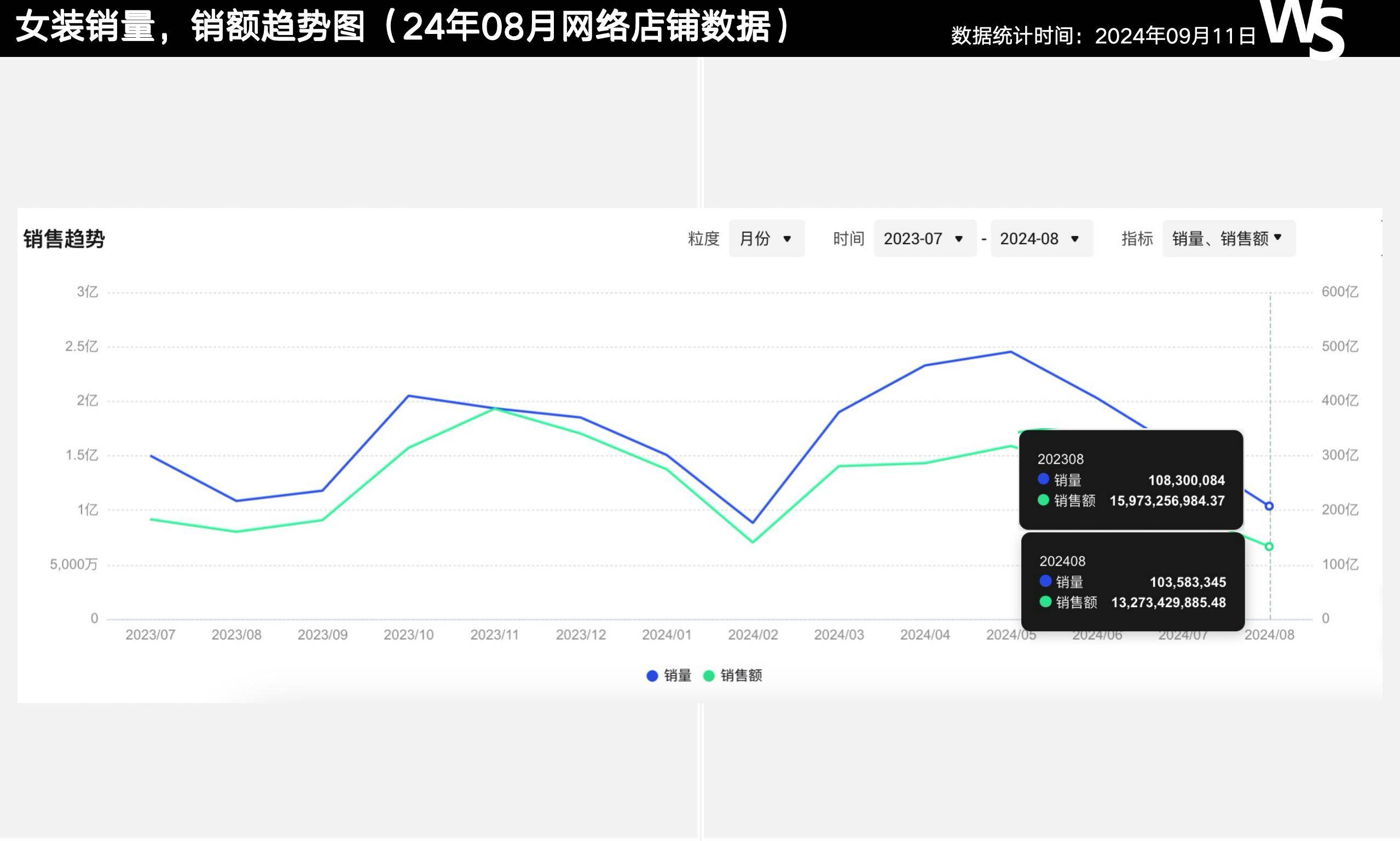Open the 粒度 granularity dropdown
Screen dimensions: 1400x841
tap(767, 239)
